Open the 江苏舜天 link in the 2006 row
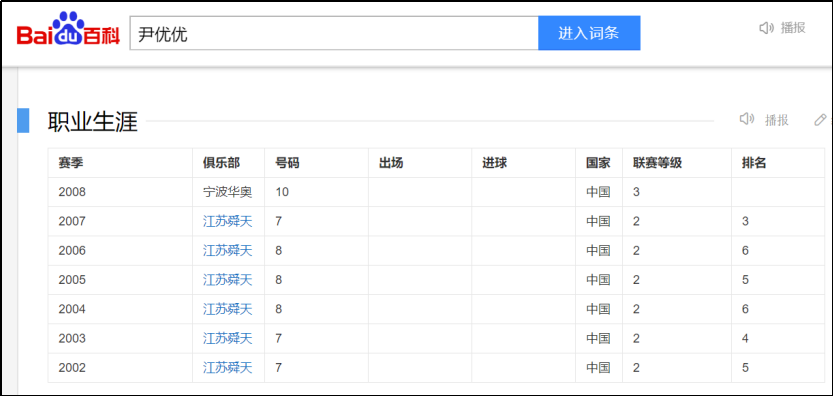833x396 pixels. (227, 250)
